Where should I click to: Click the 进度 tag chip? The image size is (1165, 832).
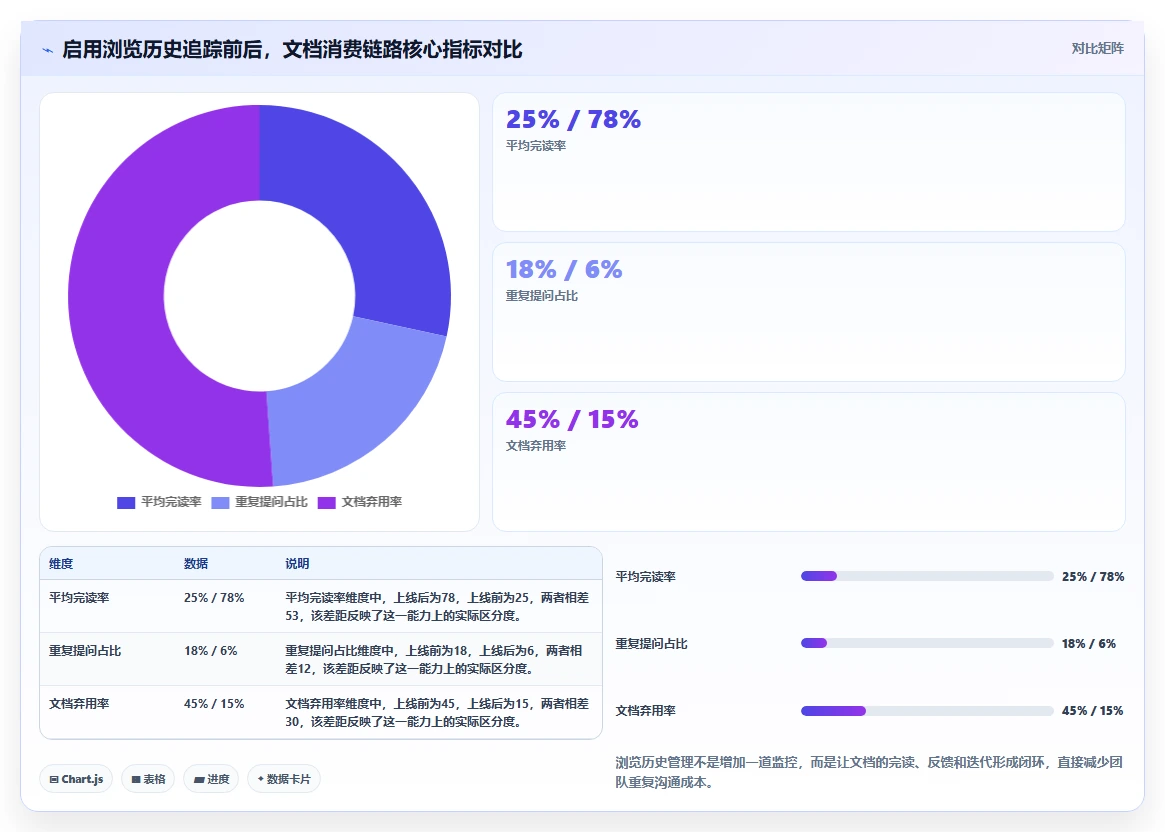(x=211, y=779)
